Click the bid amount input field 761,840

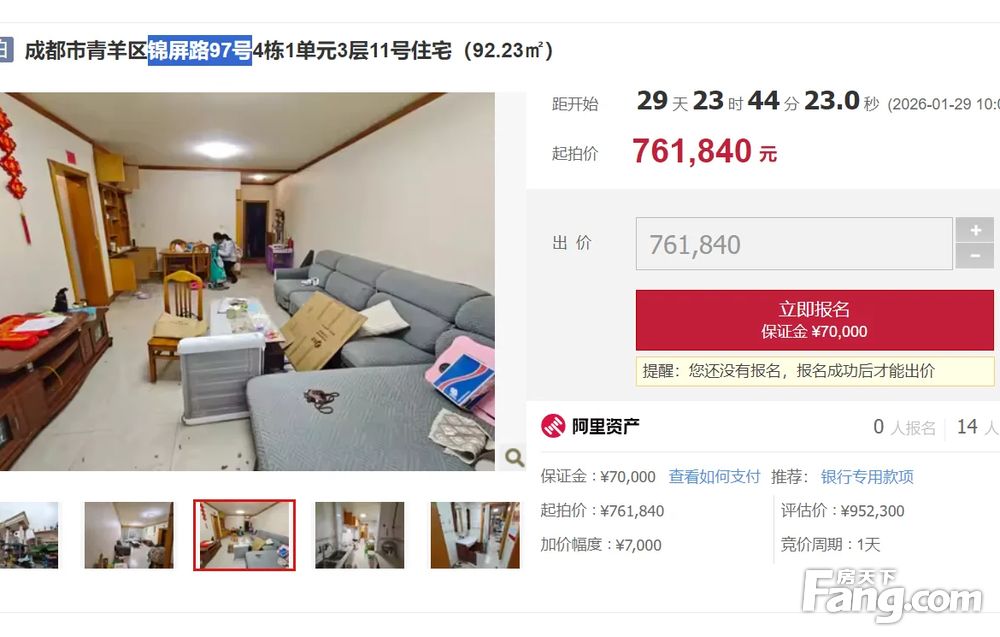point(794,244)
